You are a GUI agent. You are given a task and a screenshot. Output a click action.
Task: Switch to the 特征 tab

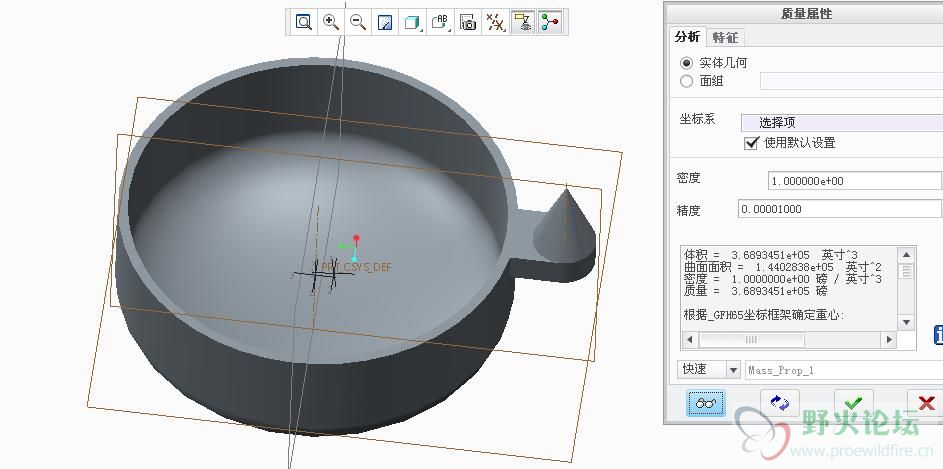(725, 37)
